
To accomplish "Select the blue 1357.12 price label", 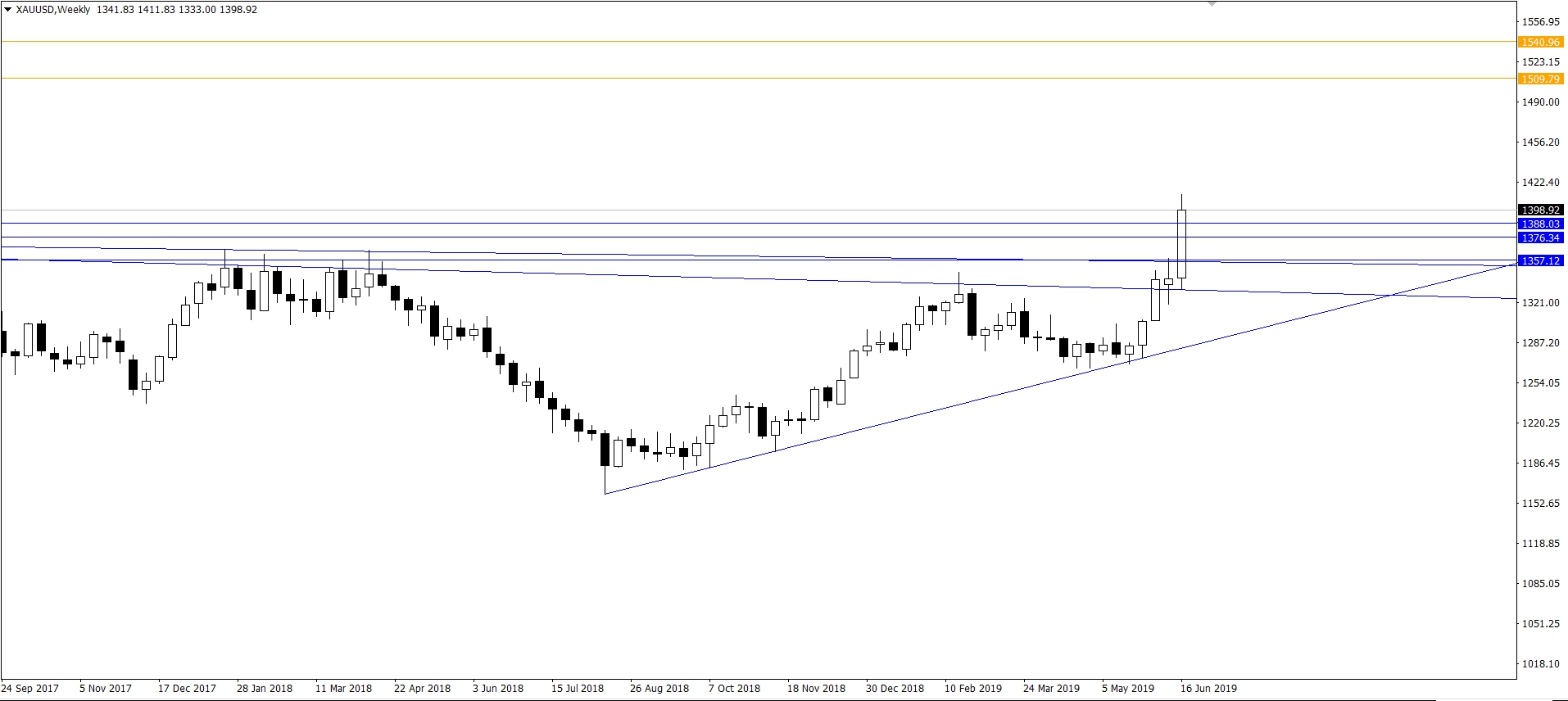I will (1539, 260).
